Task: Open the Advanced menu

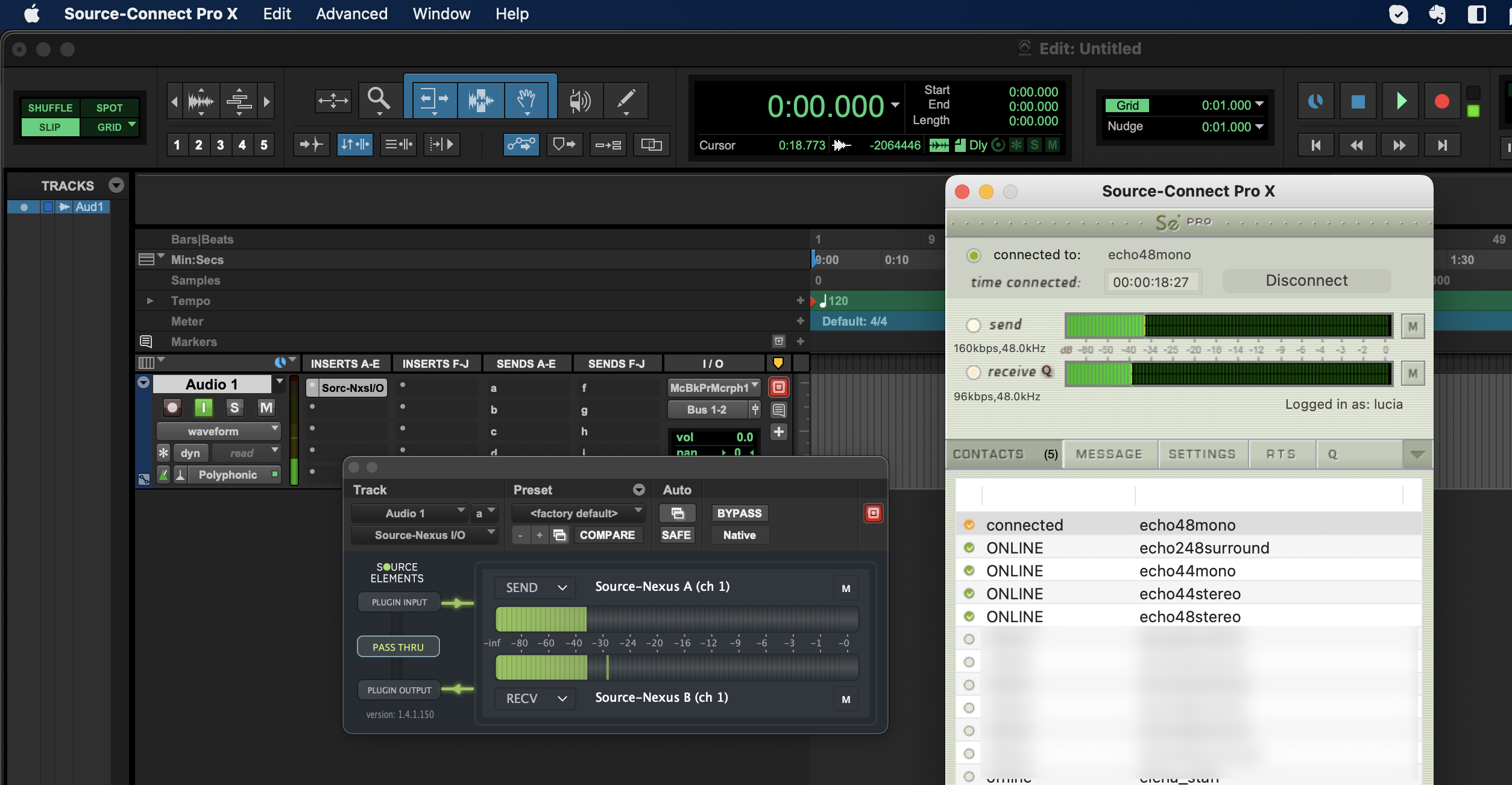Action: coord(351,13)
